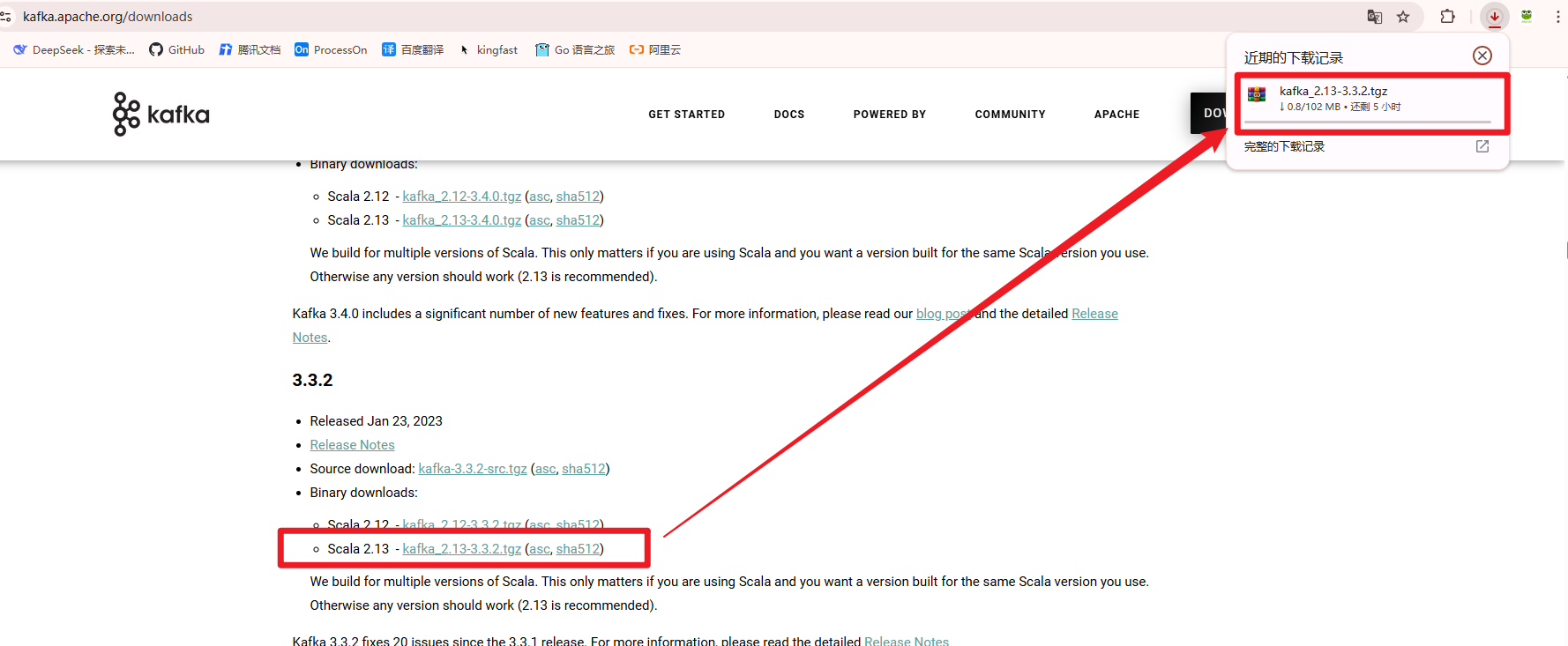
Task: Open the kingfast bookmark
Action: (488, 50)
